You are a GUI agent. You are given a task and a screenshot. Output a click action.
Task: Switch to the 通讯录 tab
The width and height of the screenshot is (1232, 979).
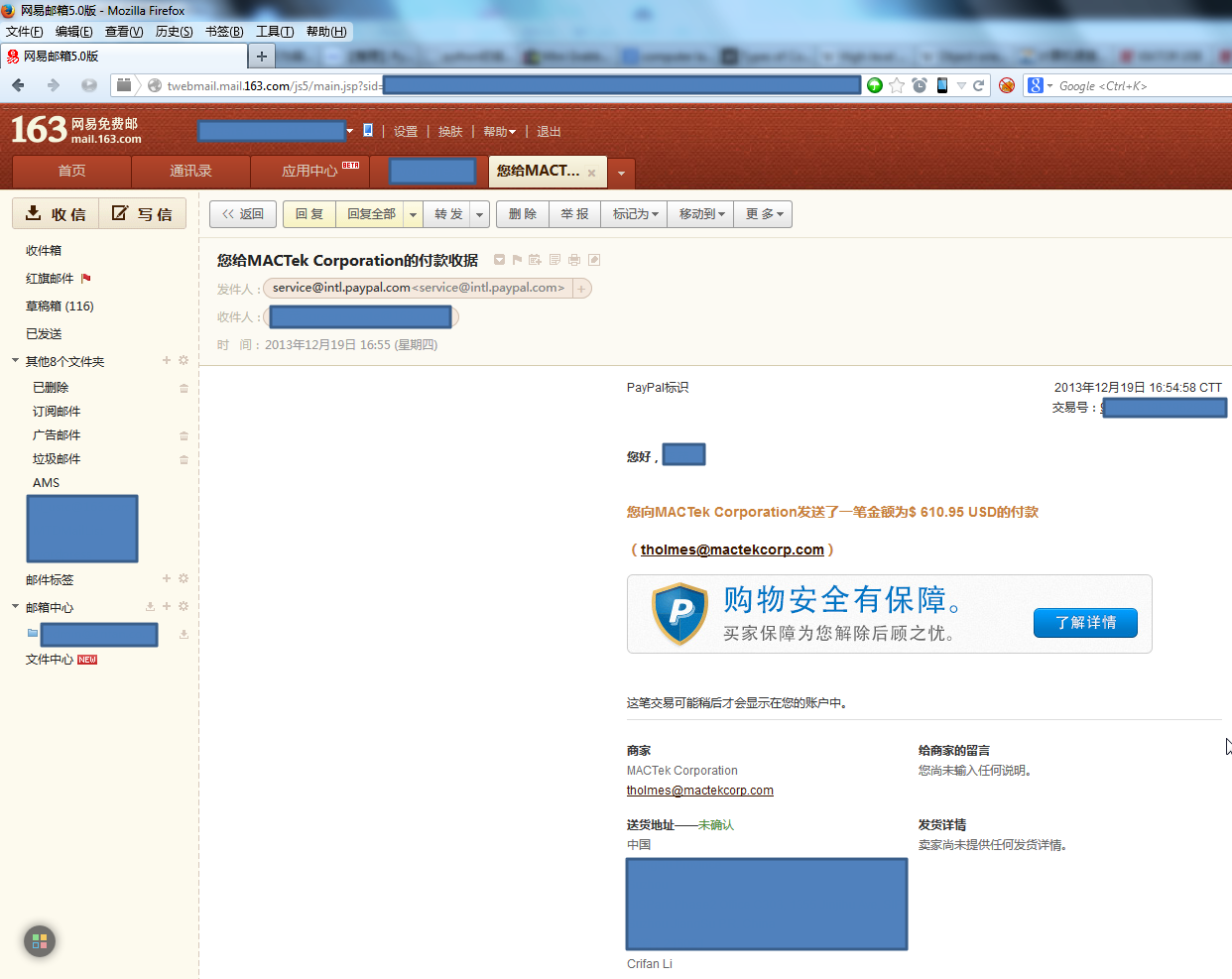click(190, 171)
